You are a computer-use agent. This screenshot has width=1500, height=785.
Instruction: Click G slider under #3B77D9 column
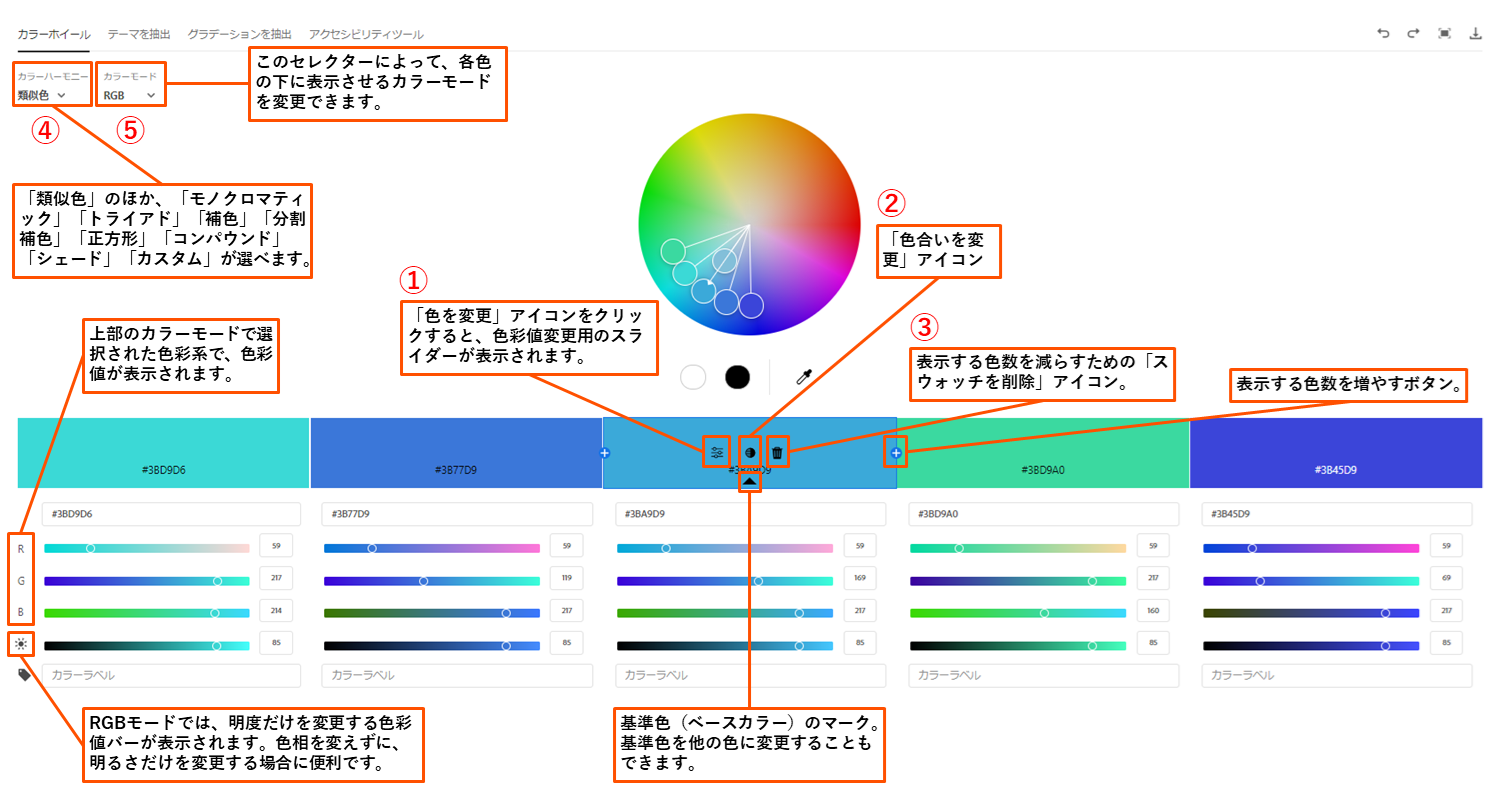click(x=432, y=580)
